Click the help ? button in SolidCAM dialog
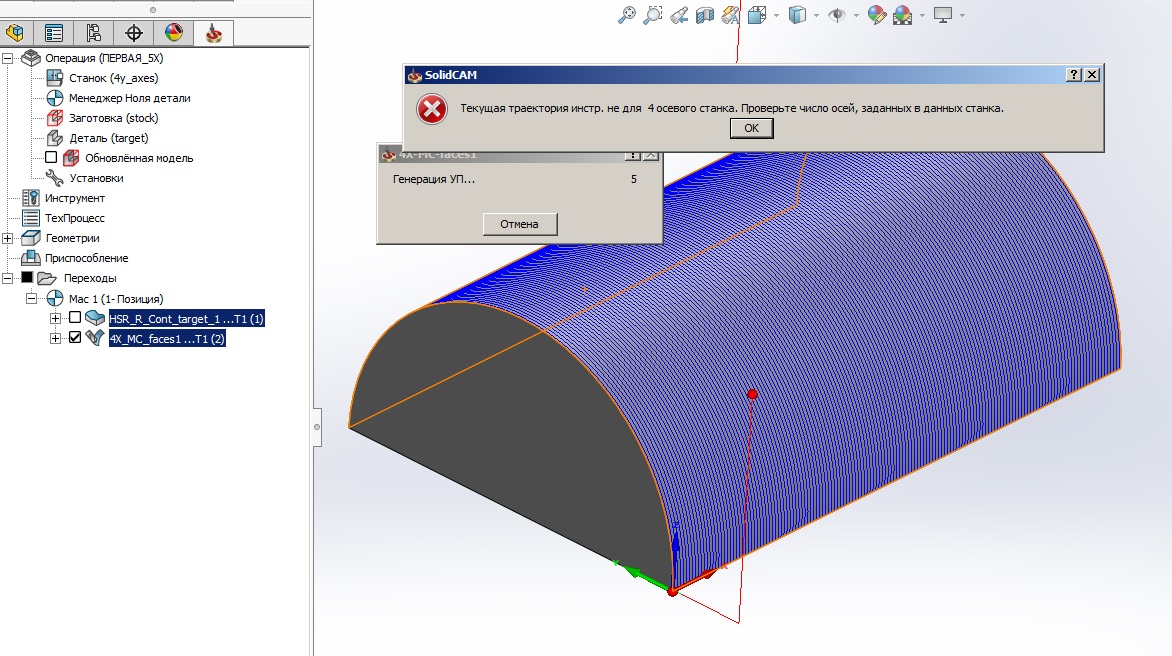Screen dimensions: 1172x656 (1073, 75)
